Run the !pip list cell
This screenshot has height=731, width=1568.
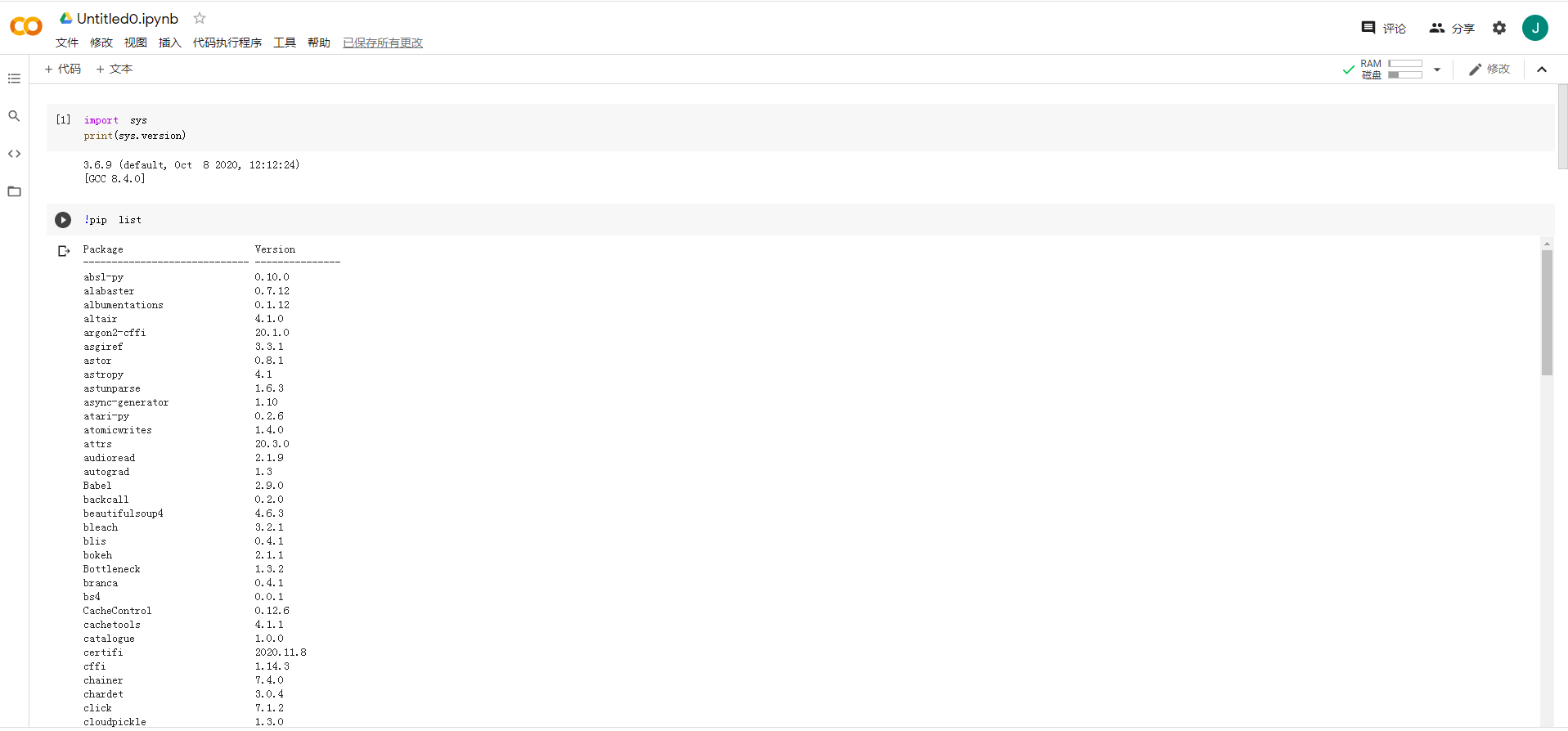pos(63,219)
